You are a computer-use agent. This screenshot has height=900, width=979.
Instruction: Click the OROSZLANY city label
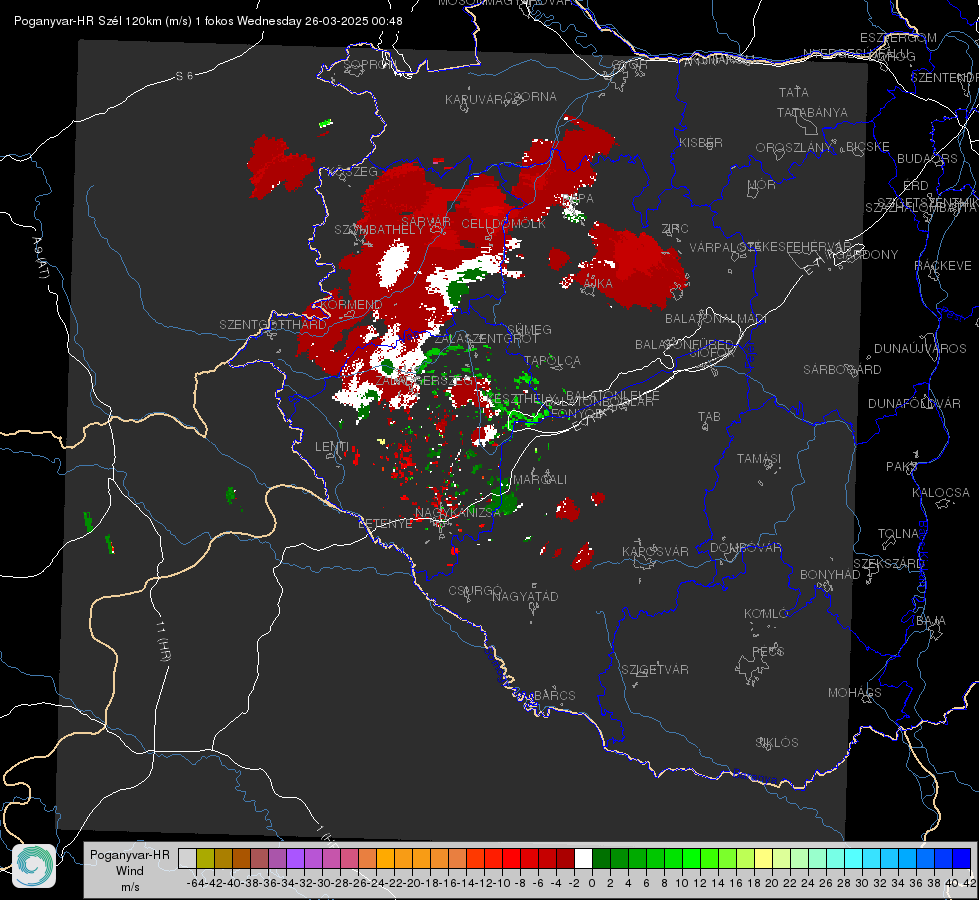tap(794, 148)
